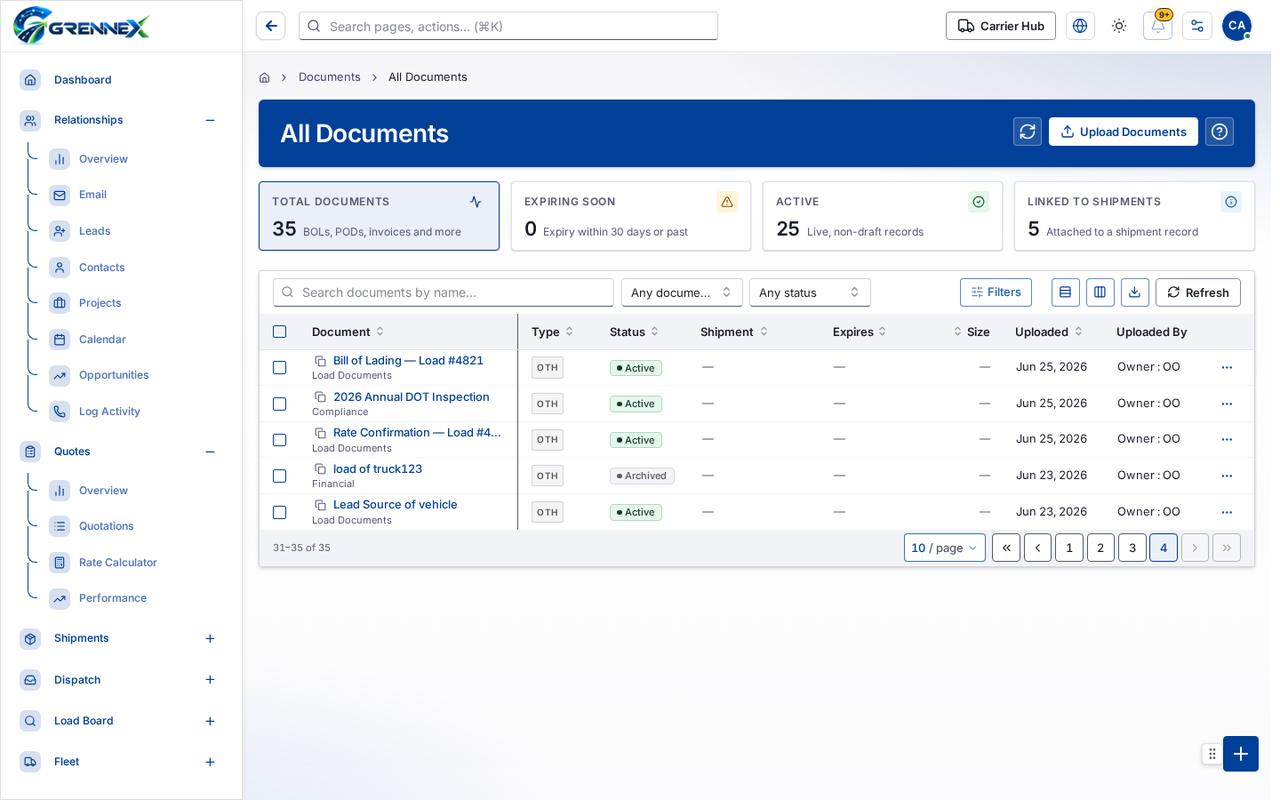Viewport: 1280px width, 800px height.
Task: Open Quotations in the sidebar
Action: click(106, 526)
